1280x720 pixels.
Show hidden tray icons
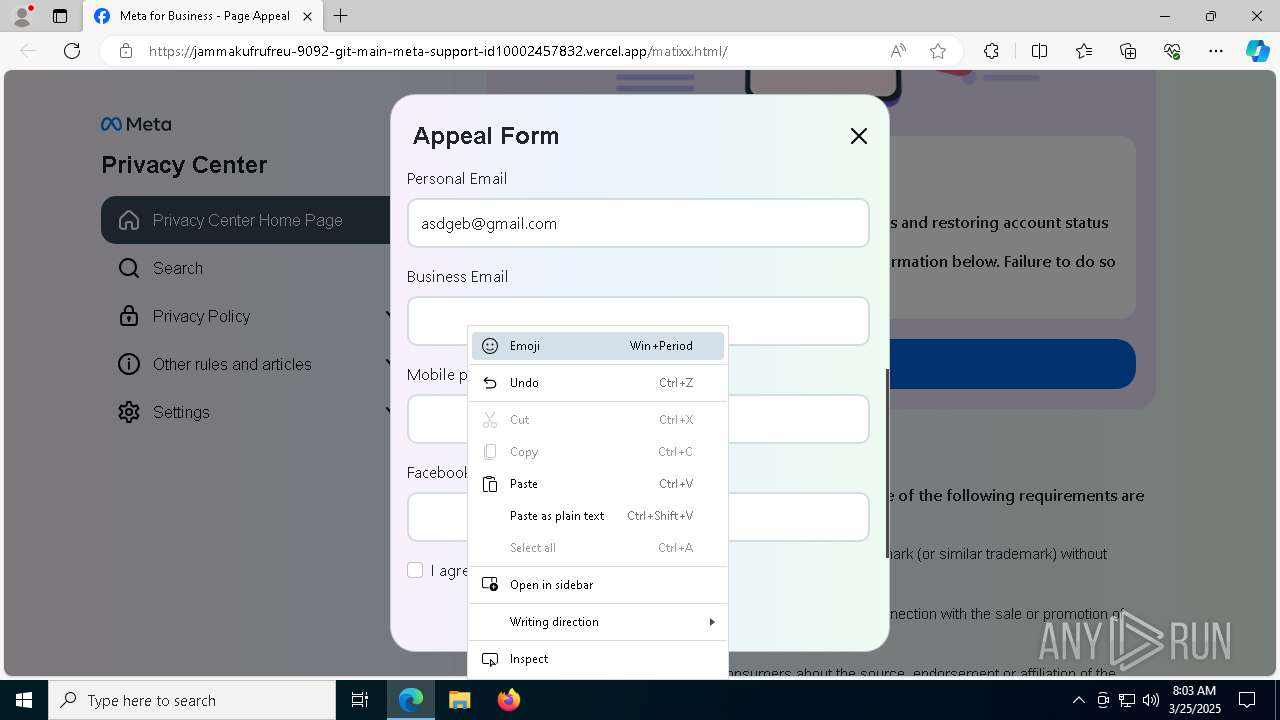coord(1079,700)
